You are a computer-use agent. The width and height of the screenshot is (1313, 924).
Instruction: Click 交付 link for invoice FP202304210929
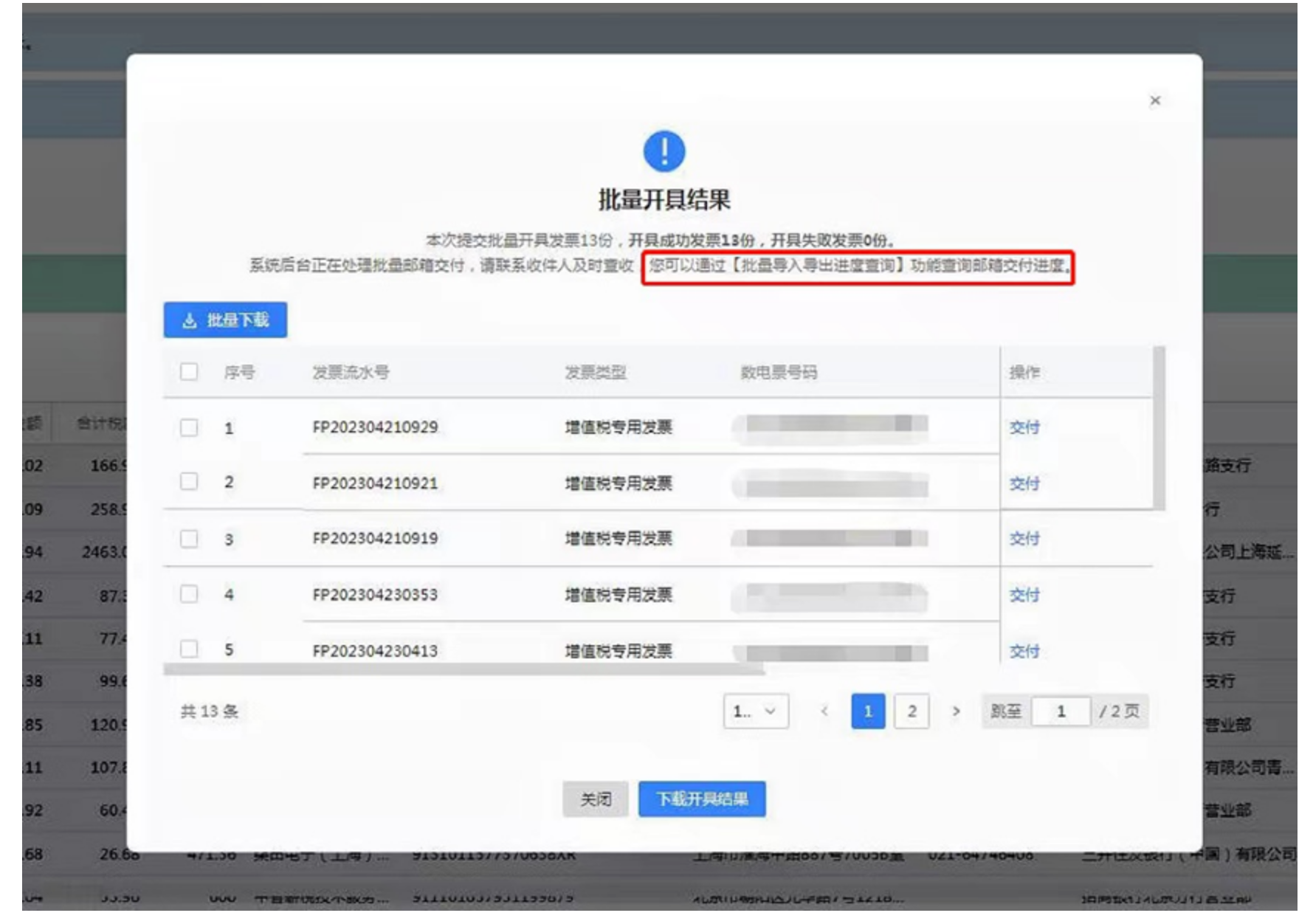[1024, 427]
